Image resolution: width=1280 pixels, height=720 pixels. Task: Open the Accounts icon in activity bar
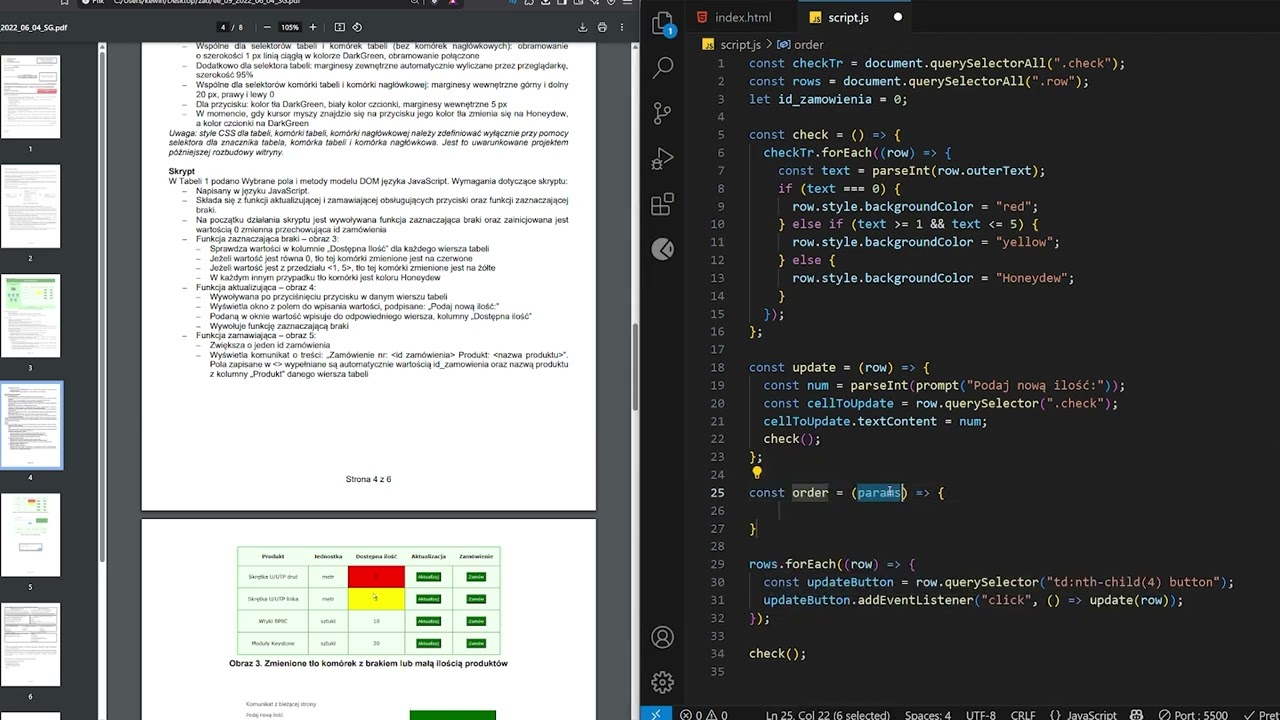tap(662, 637)
